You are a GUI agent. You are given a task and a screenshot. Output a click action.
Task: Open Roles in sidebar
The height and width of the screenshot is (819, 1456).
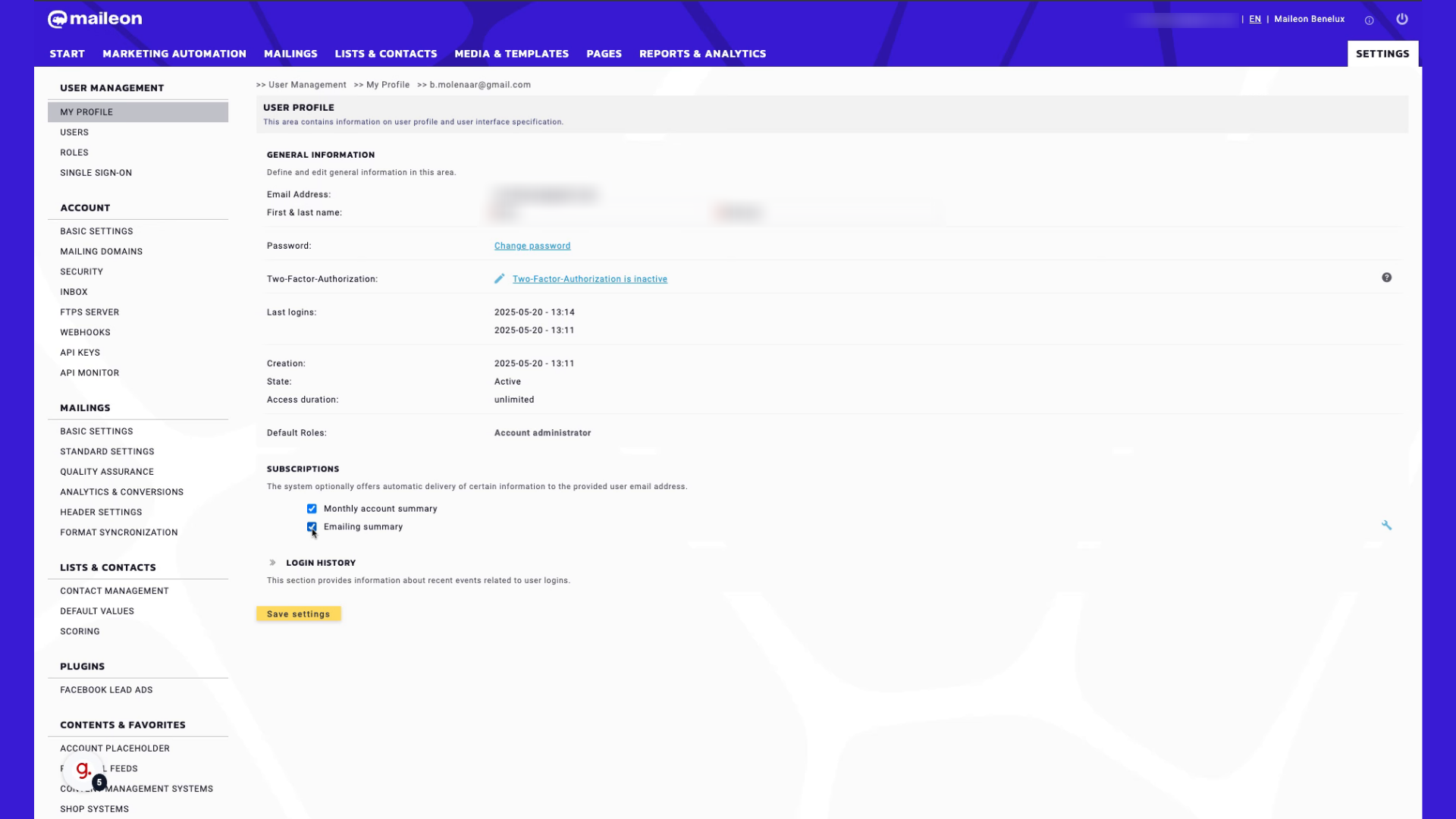click(74, 152)
